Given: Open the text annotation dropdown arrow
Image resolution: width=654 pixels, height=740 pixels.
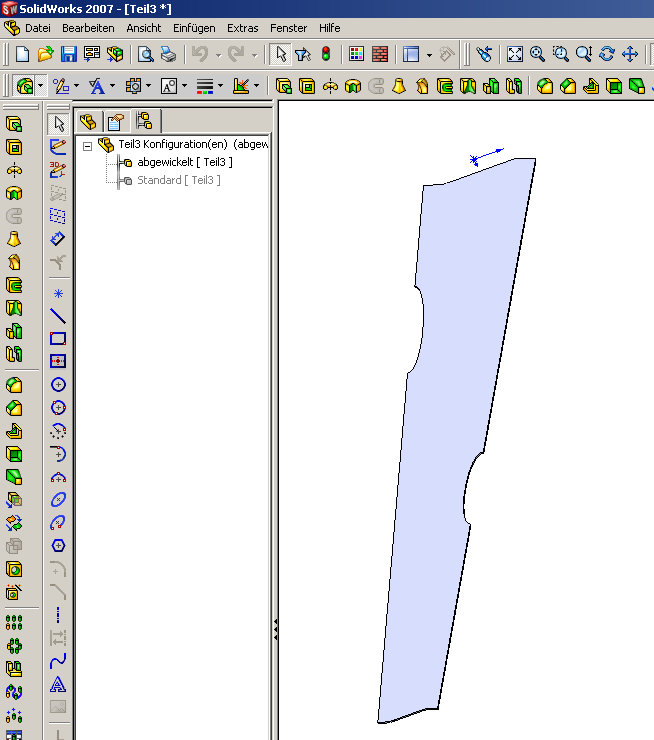Looking at the screenshot, I should (x=112, y=86).
